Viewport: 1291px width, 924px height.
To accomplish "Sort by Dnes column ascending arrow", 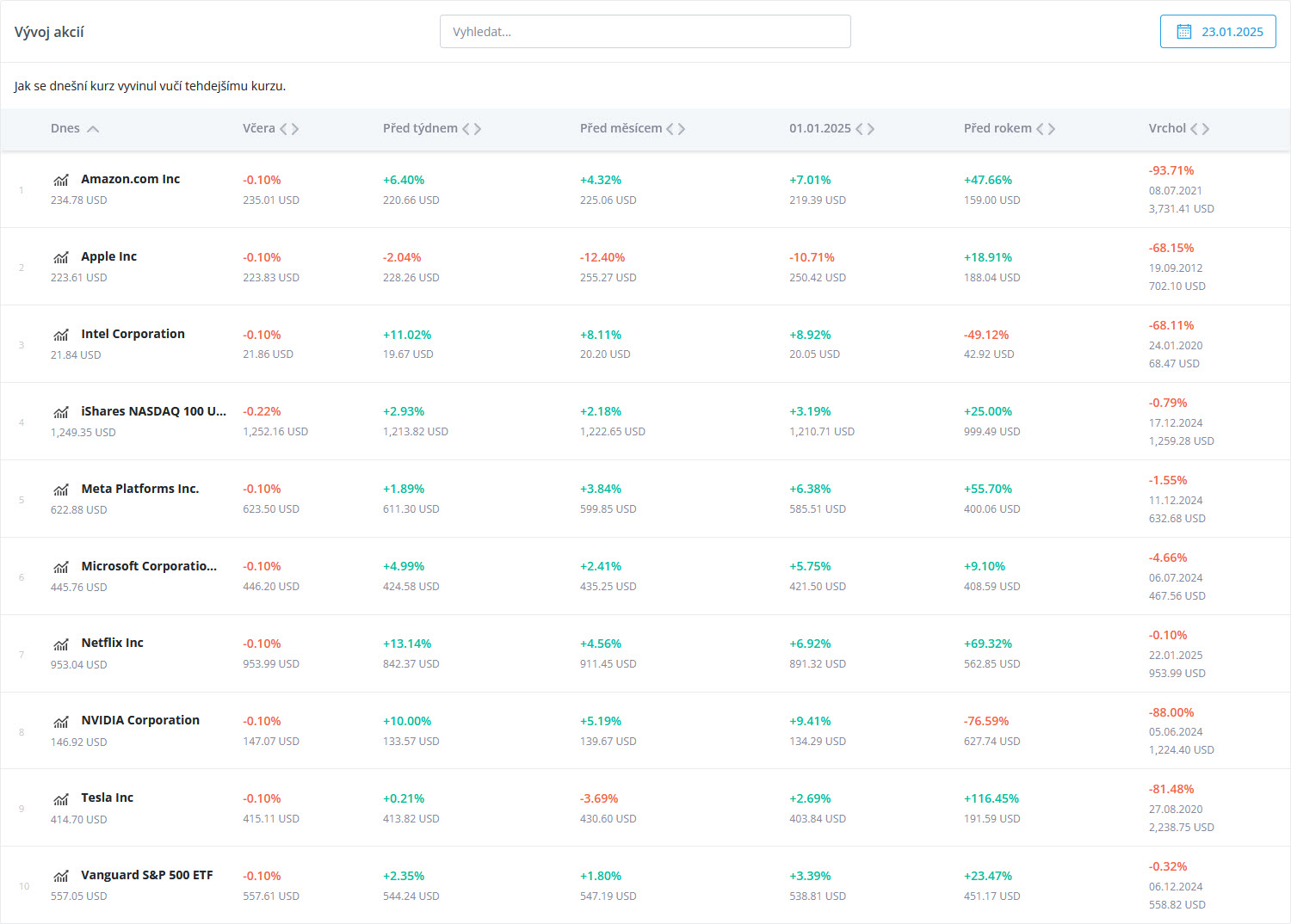I will pyautogui.click(x=93, y=129).
